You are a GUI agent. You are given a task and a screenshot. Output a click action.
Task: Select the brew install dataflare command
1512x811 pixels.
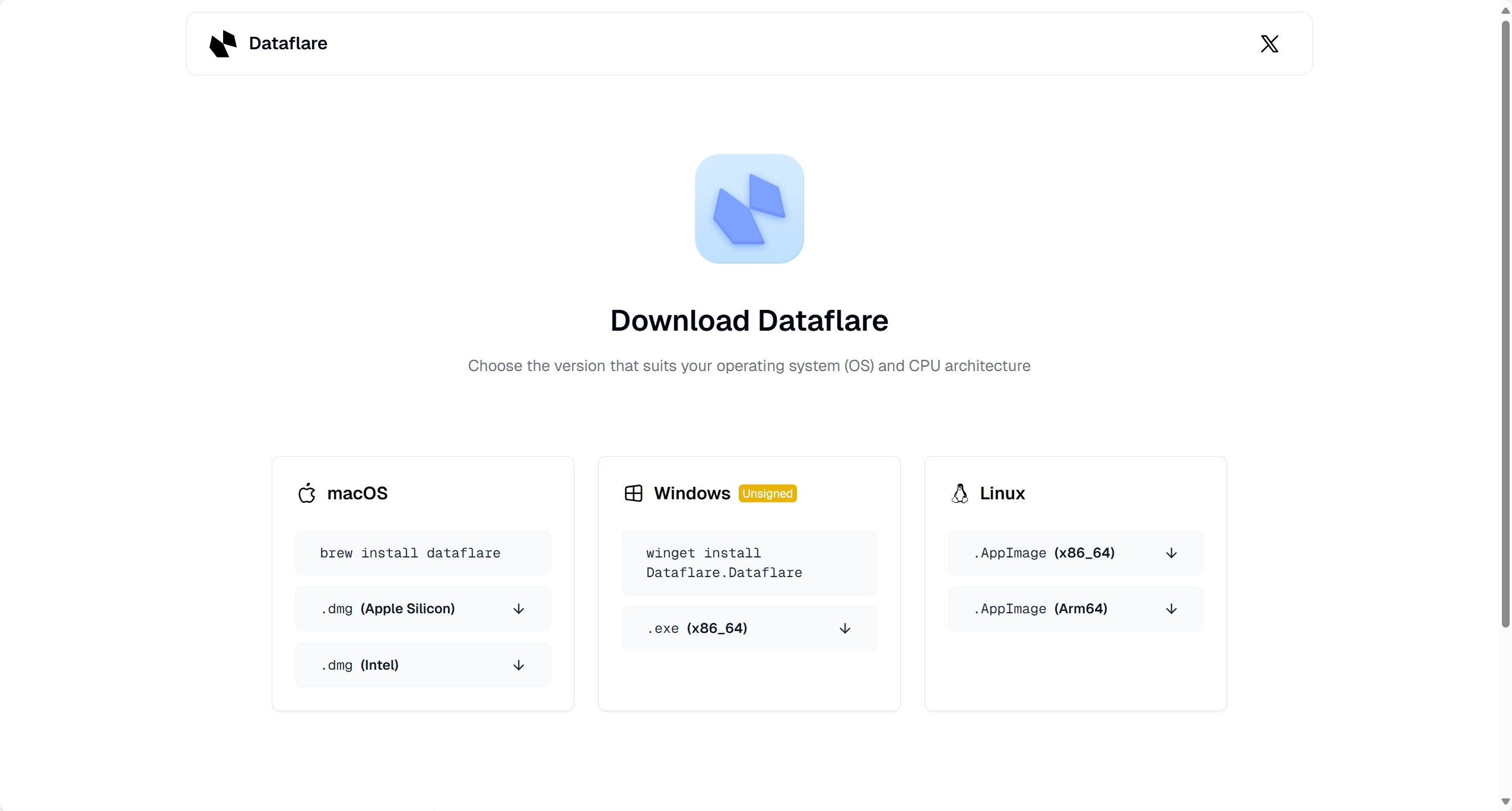click(x=410, y=553)
